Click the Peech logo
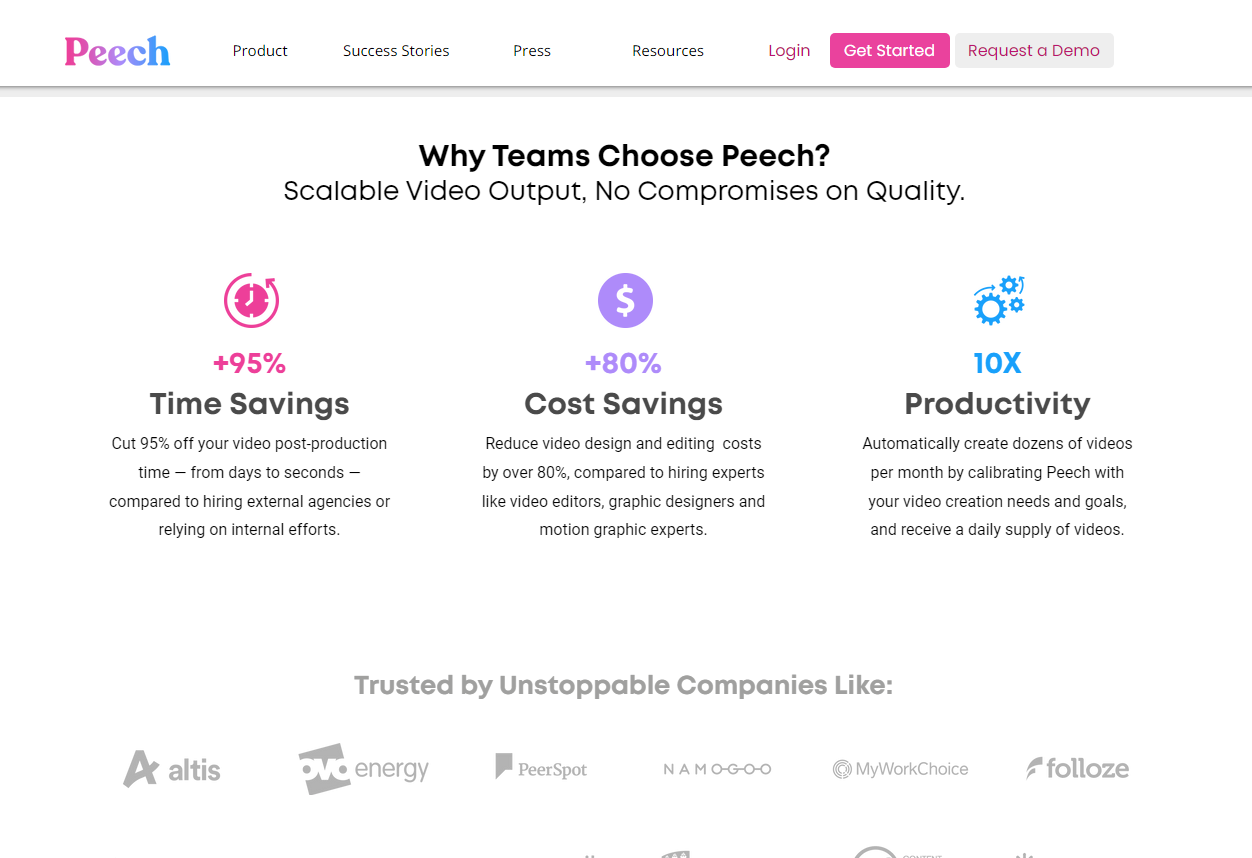 pos(117,51)
